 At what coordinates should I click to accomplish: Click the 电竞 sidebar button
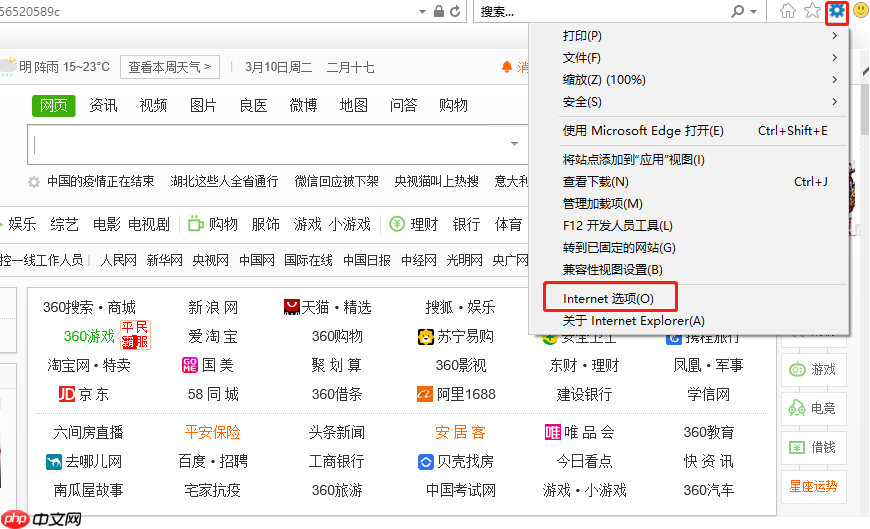(813, 409)
